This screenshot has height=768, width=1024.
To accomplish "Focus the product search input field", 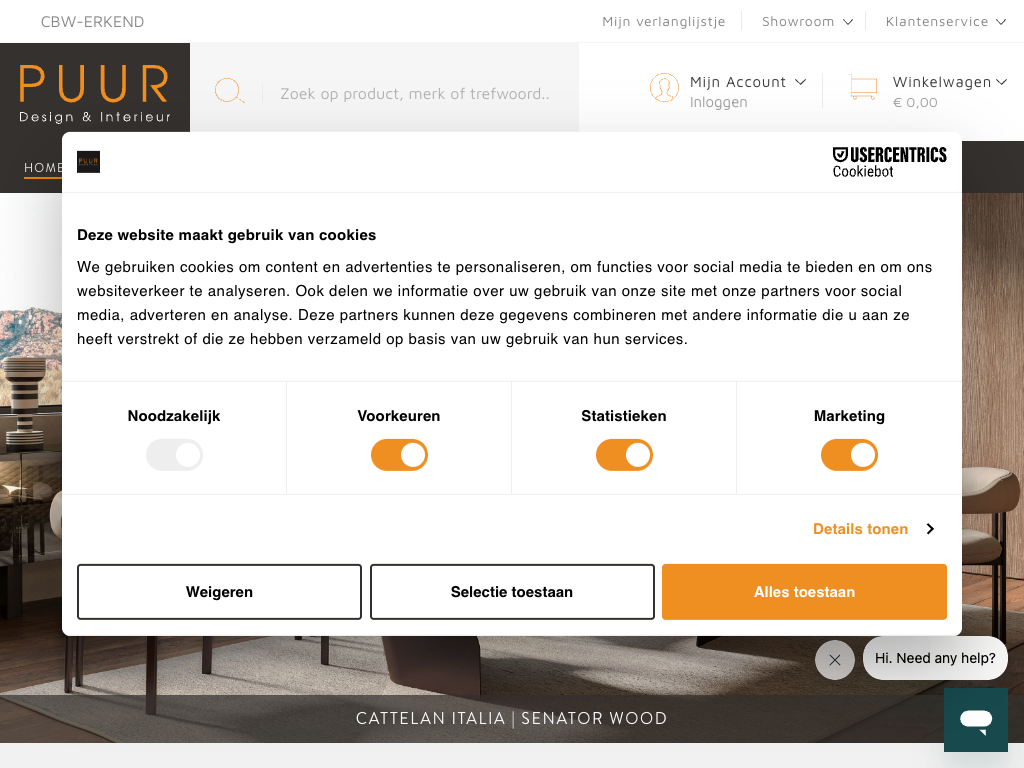I will pyautogui.click(x=415, y=94).
